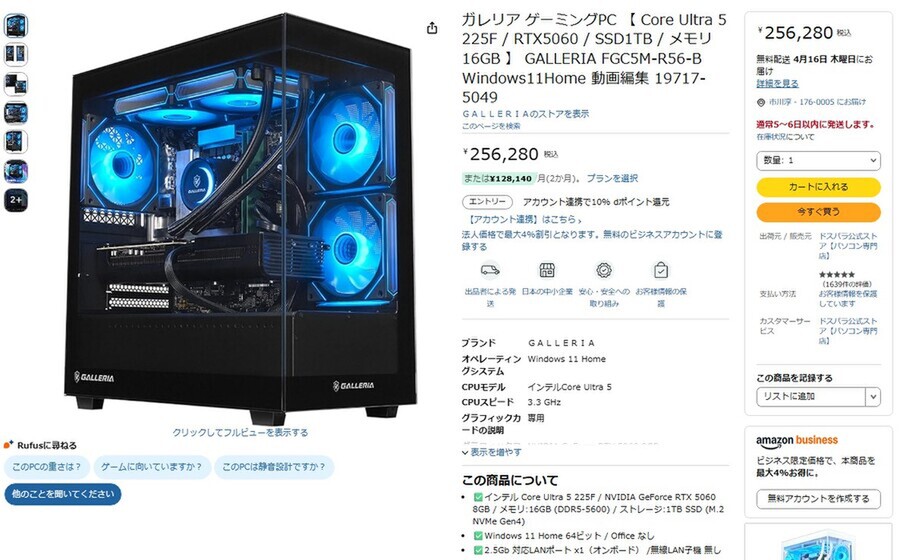The image size is (900, 560).
Task: Click the customer information protection icon
Action: point(661,270)
